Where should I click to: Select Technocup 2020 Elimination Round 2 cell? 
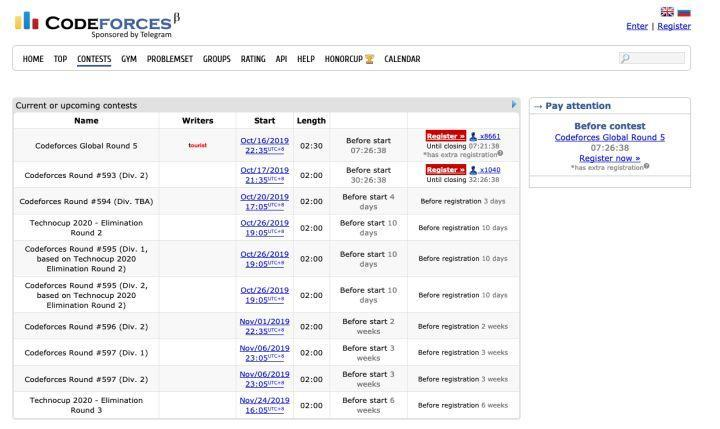(x=86, y=228)
